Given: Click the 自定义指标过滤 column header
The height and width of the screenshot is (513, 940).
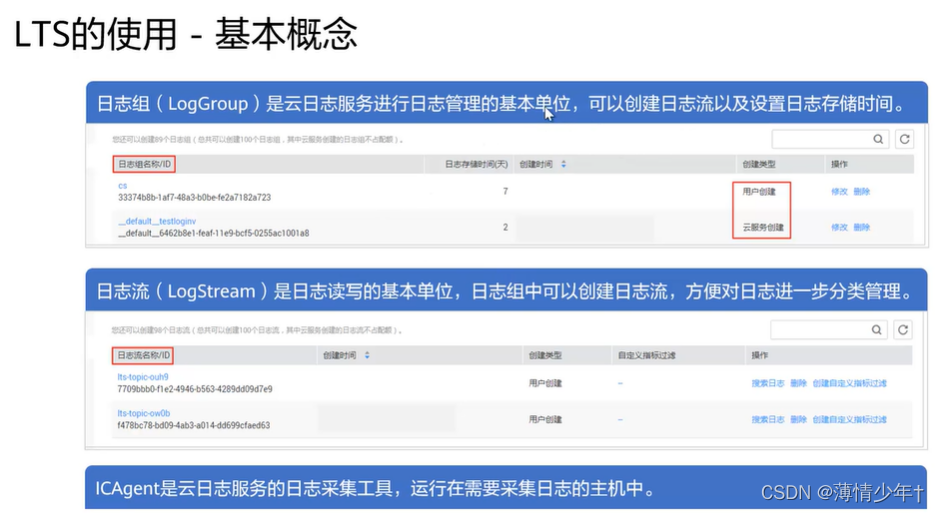Looking at the screenshot, I should tap(646, 355).
